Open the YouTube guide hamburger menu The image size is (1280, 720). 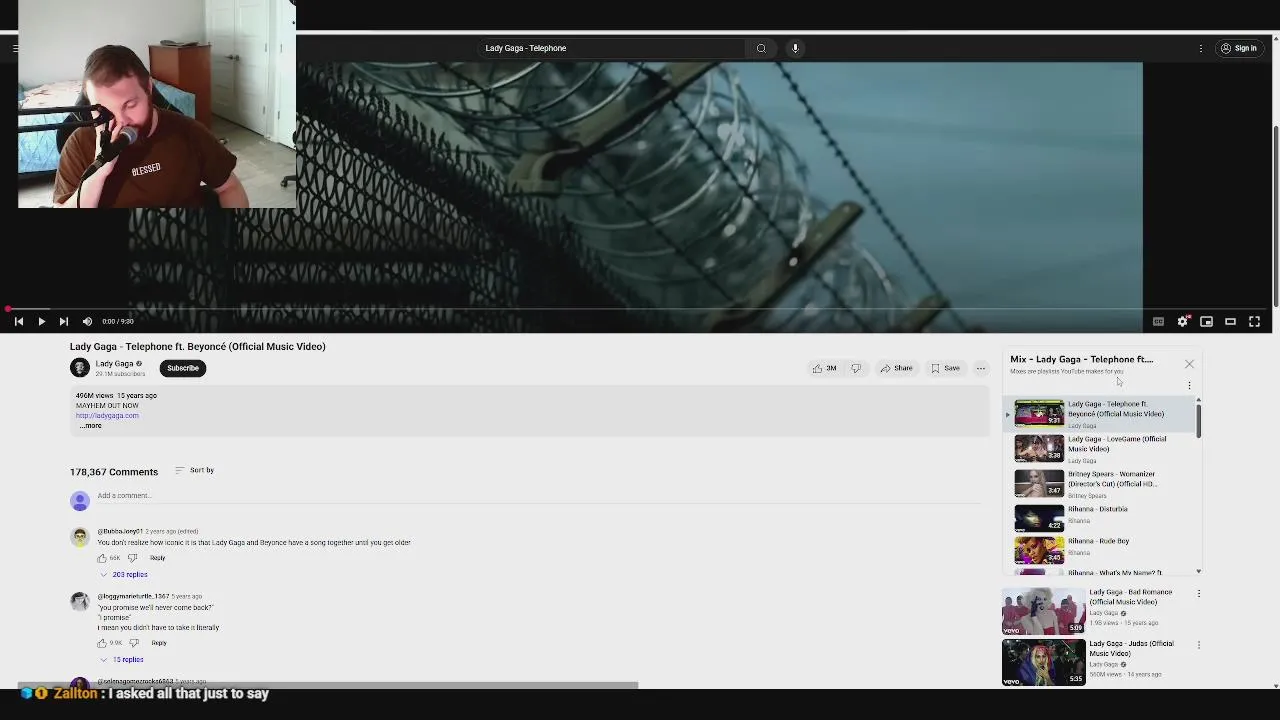[x=14, y=48]
